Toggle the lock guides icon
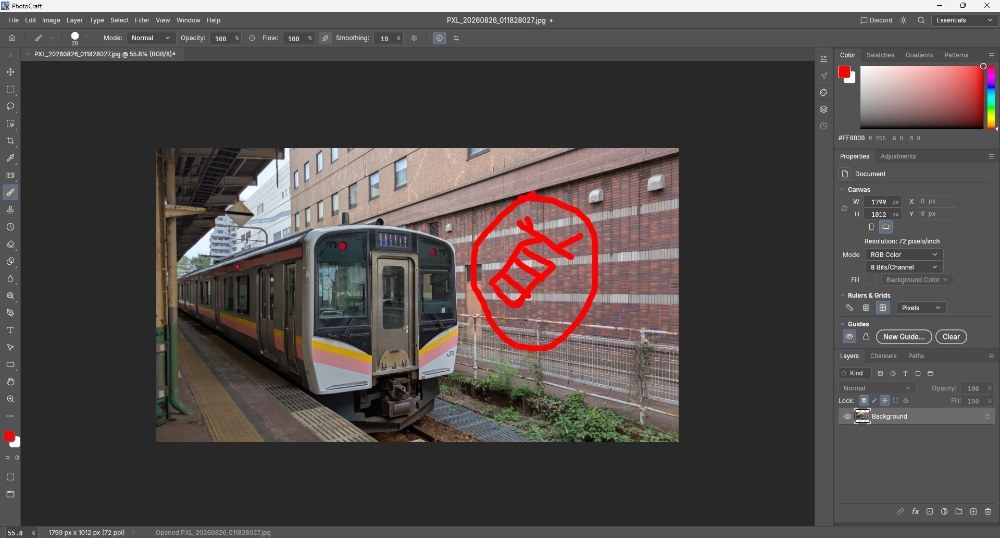 point(866,337)
